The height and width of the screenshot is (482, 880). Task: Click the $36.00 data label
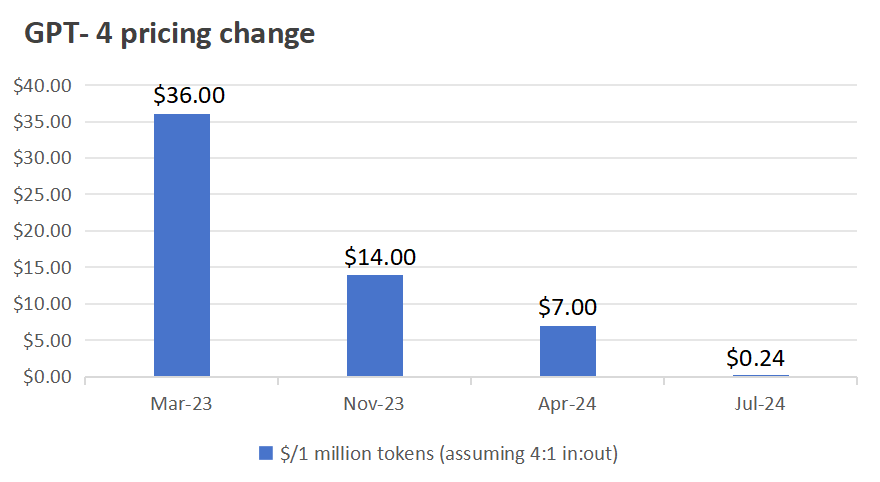189,95
